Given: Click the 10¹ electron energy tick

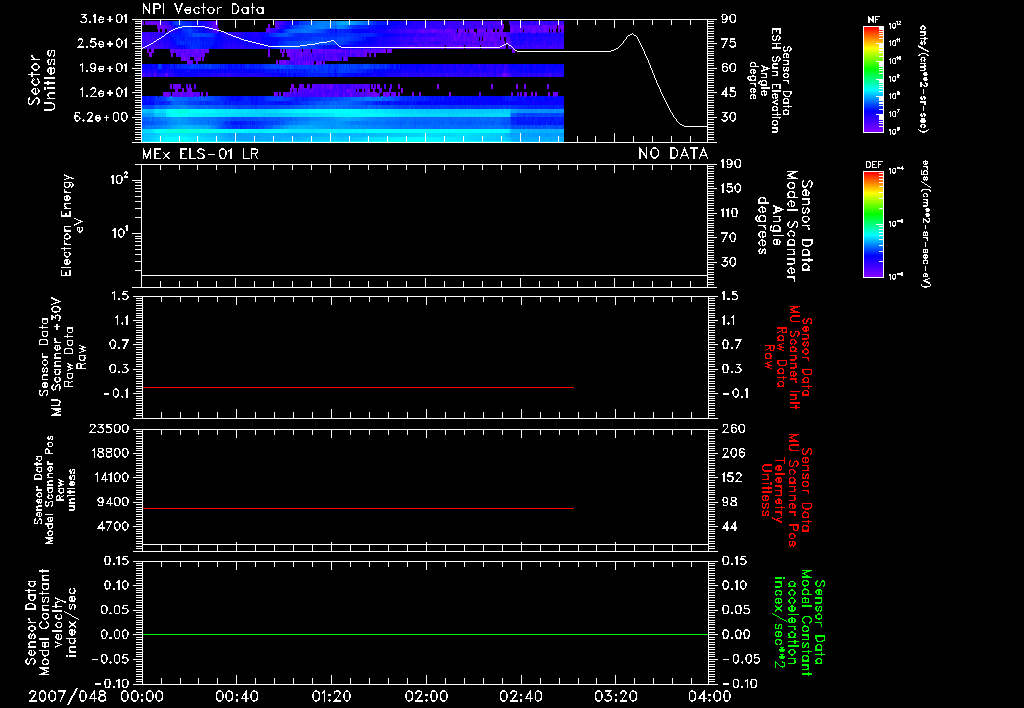Looking at the screenshot, I should coord(120,233).
